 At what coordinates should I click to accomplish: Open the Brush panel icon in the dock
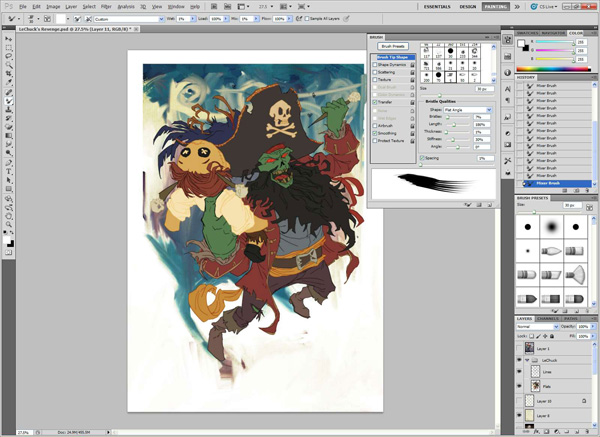click(508, 39)
